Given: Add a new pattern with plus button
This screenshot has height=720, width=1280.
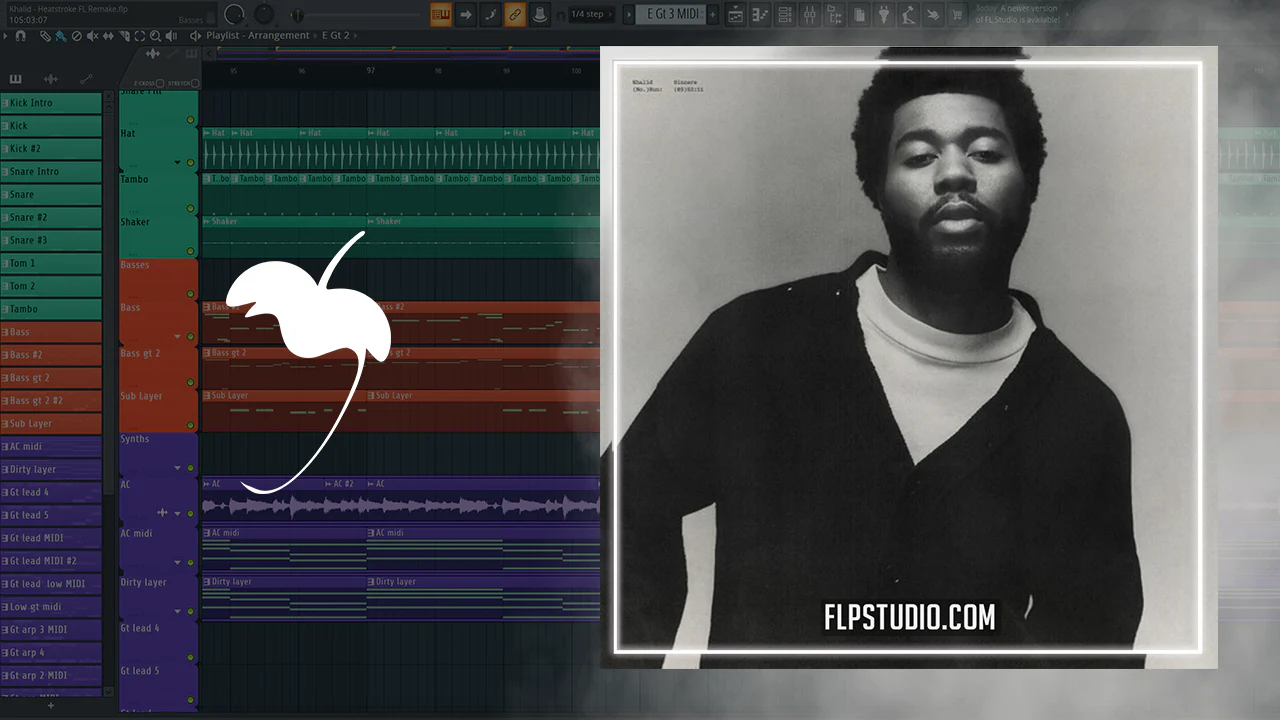Looking at the screenshot, I should tap(712, 14).
